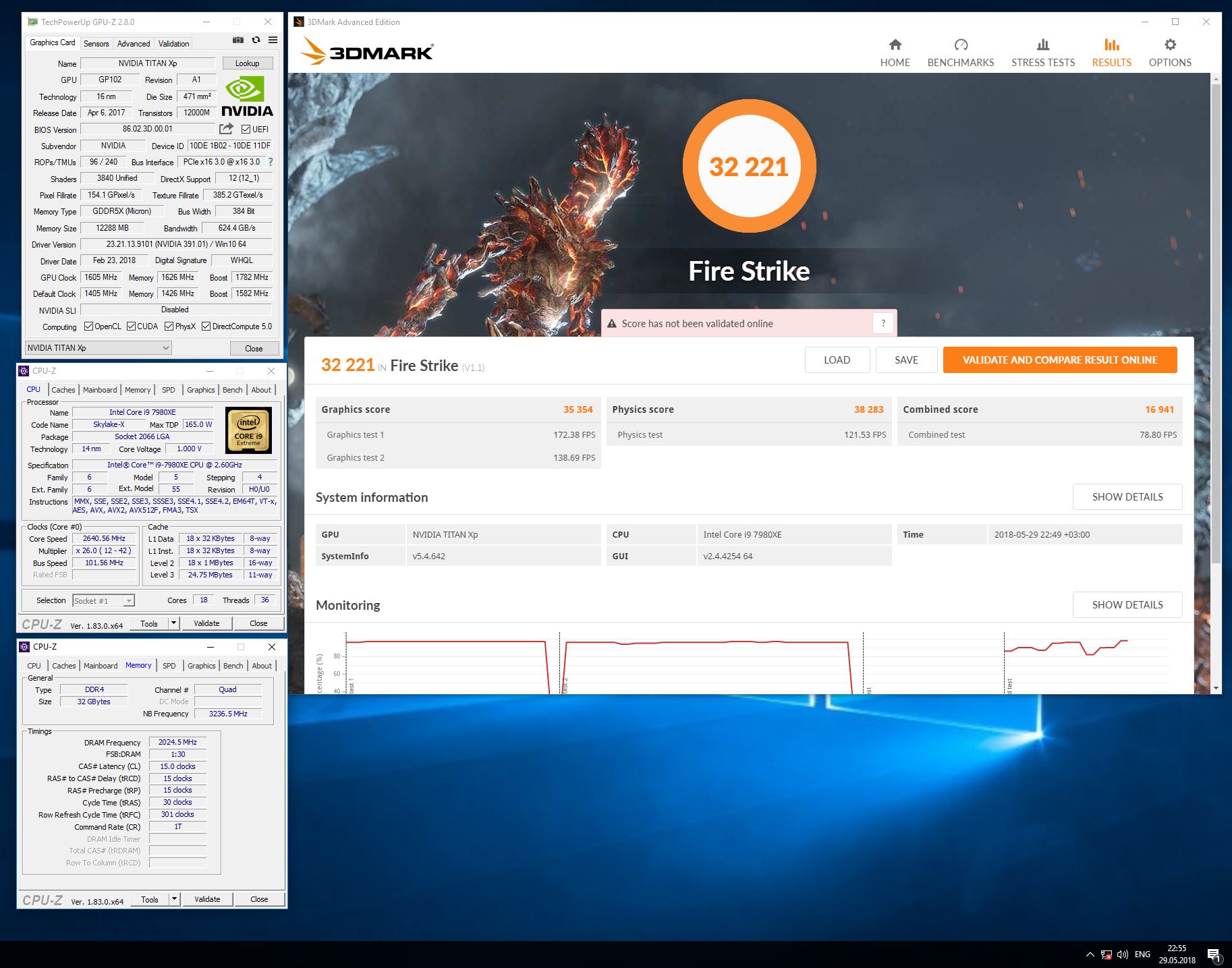Click the DRAM Frequency value 2024.5 MHz

click(x=177, y=742)
